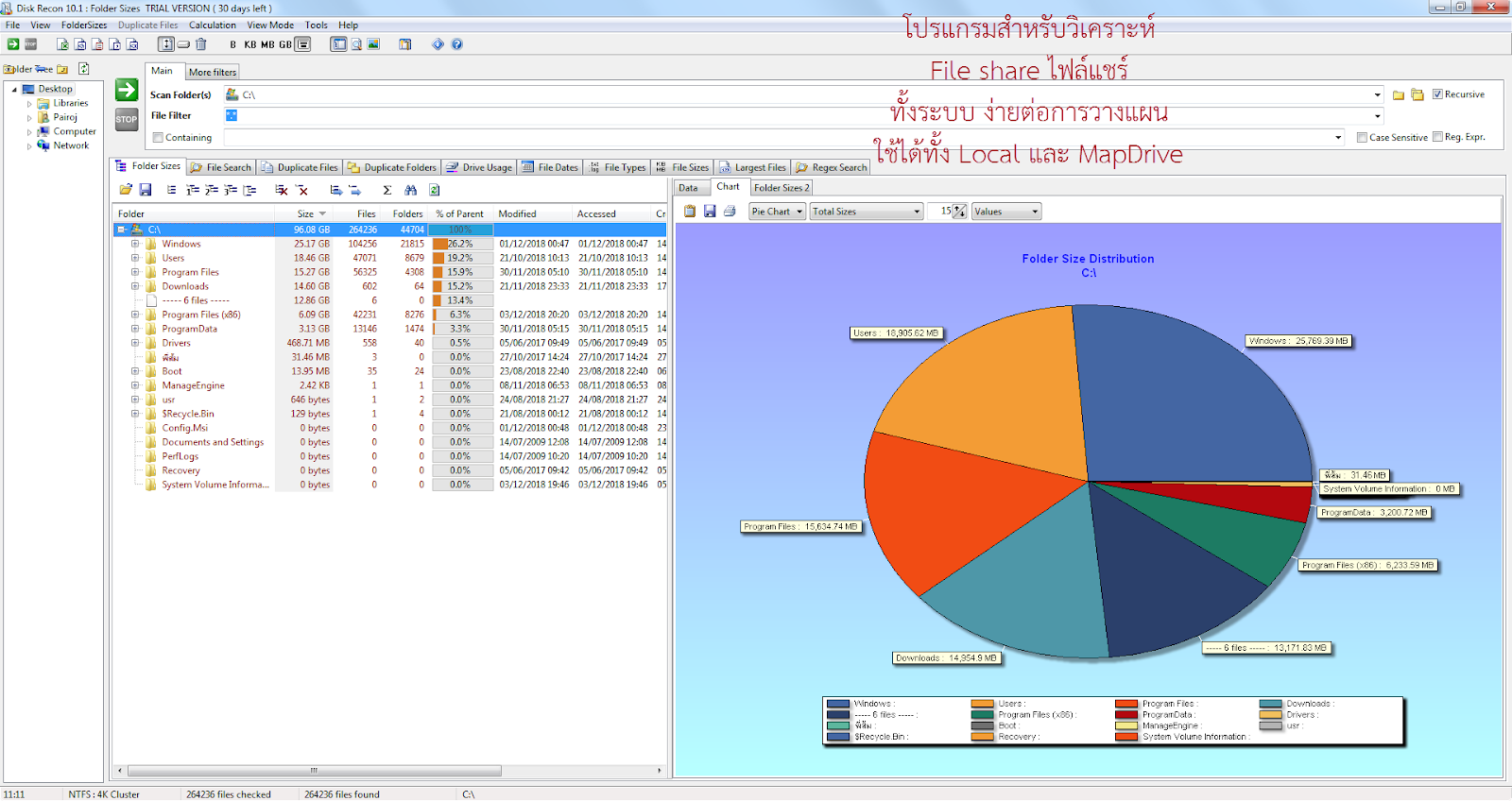Click the binoculars find icon

(x=410, y=190)
